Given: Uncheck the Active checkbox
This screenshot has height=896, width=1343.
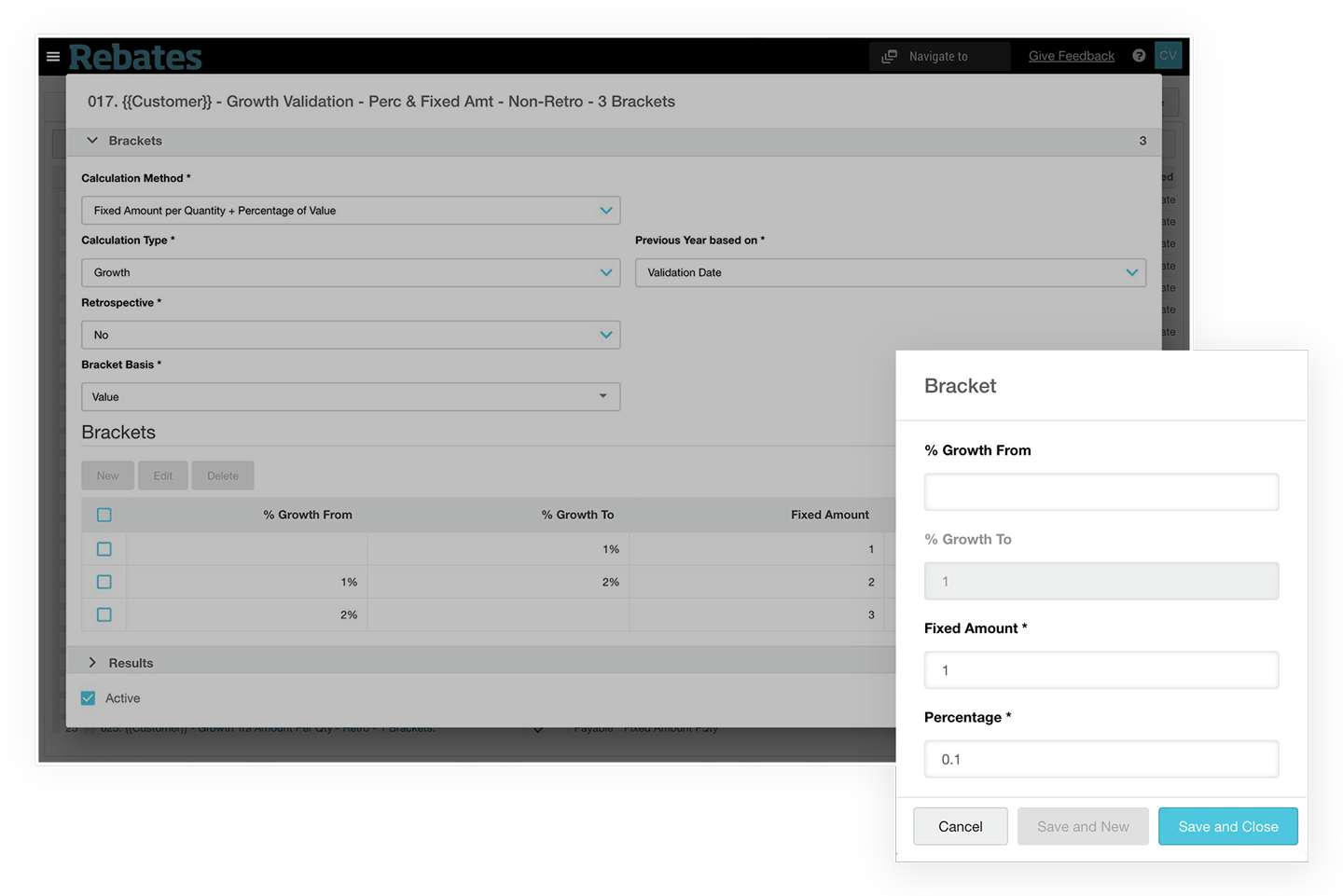Looking at the screenshot, I should 88,697.
